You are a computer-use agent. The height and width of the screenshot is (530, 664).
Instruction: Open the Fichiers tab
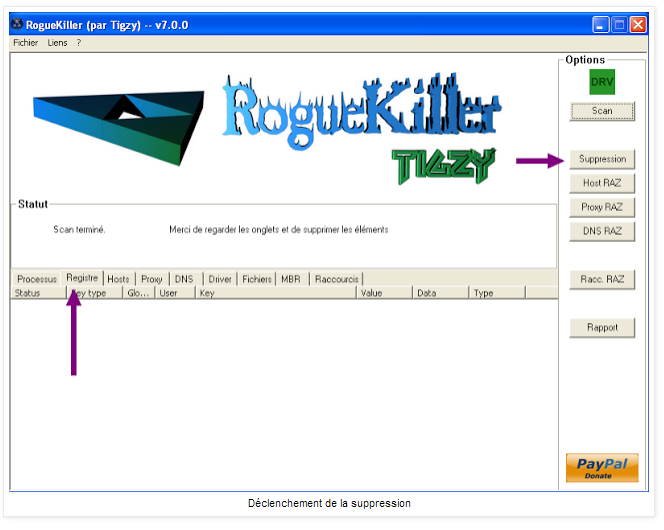click(x=257, y=279)
